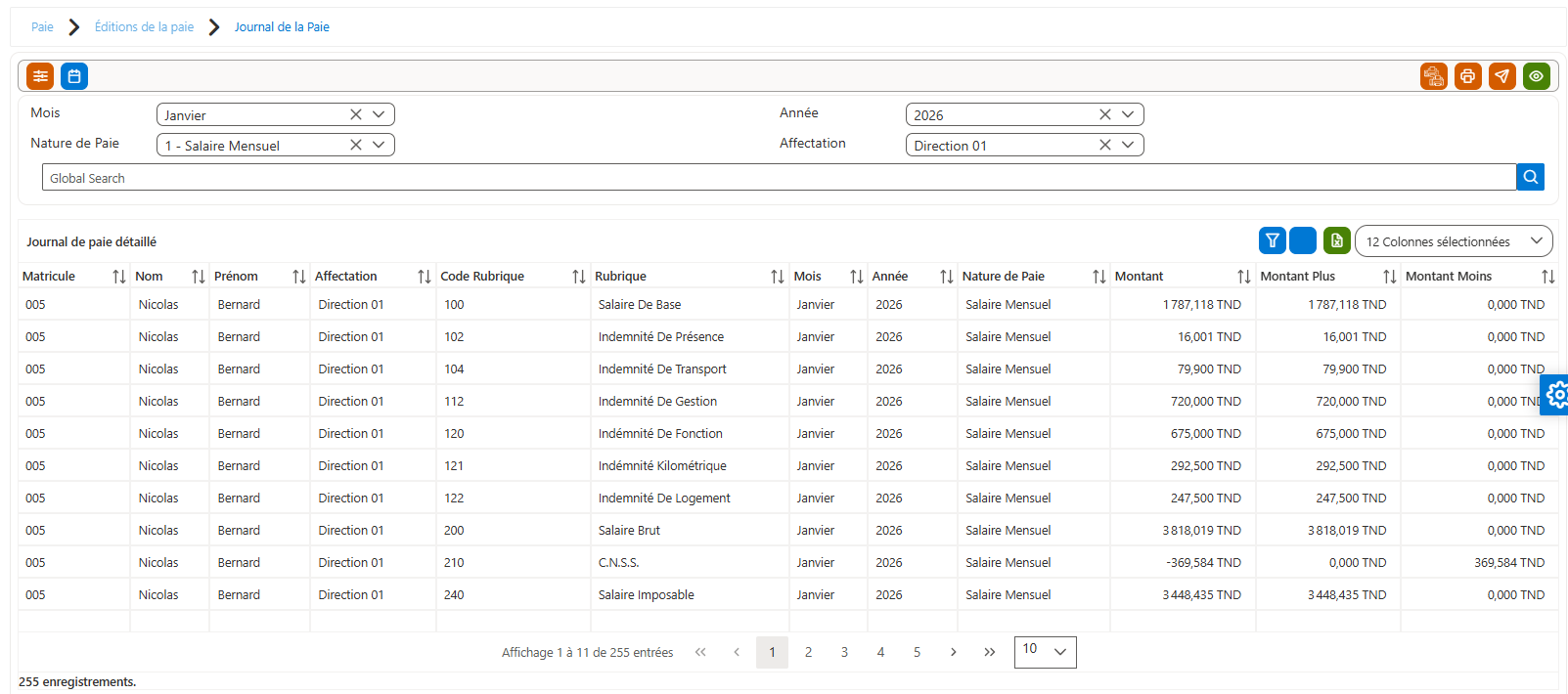Open the floating settings gear

click(1555, 395)
